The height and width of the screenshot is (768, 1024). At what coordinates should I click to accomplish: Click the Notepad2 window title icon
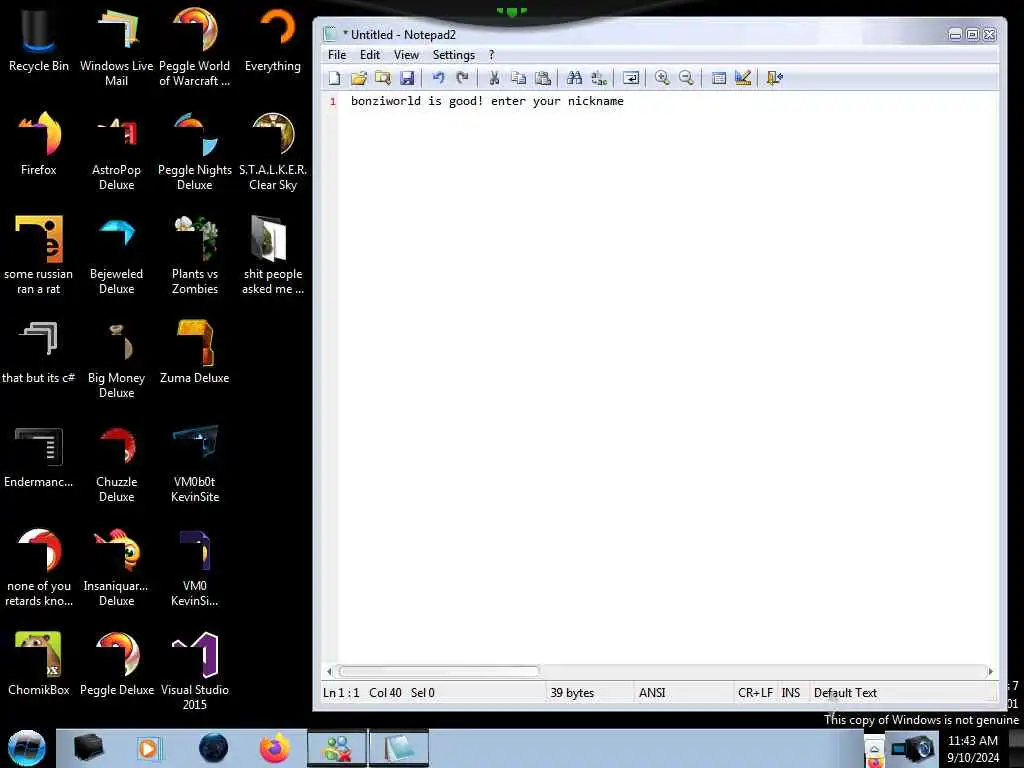pos(330,34)
